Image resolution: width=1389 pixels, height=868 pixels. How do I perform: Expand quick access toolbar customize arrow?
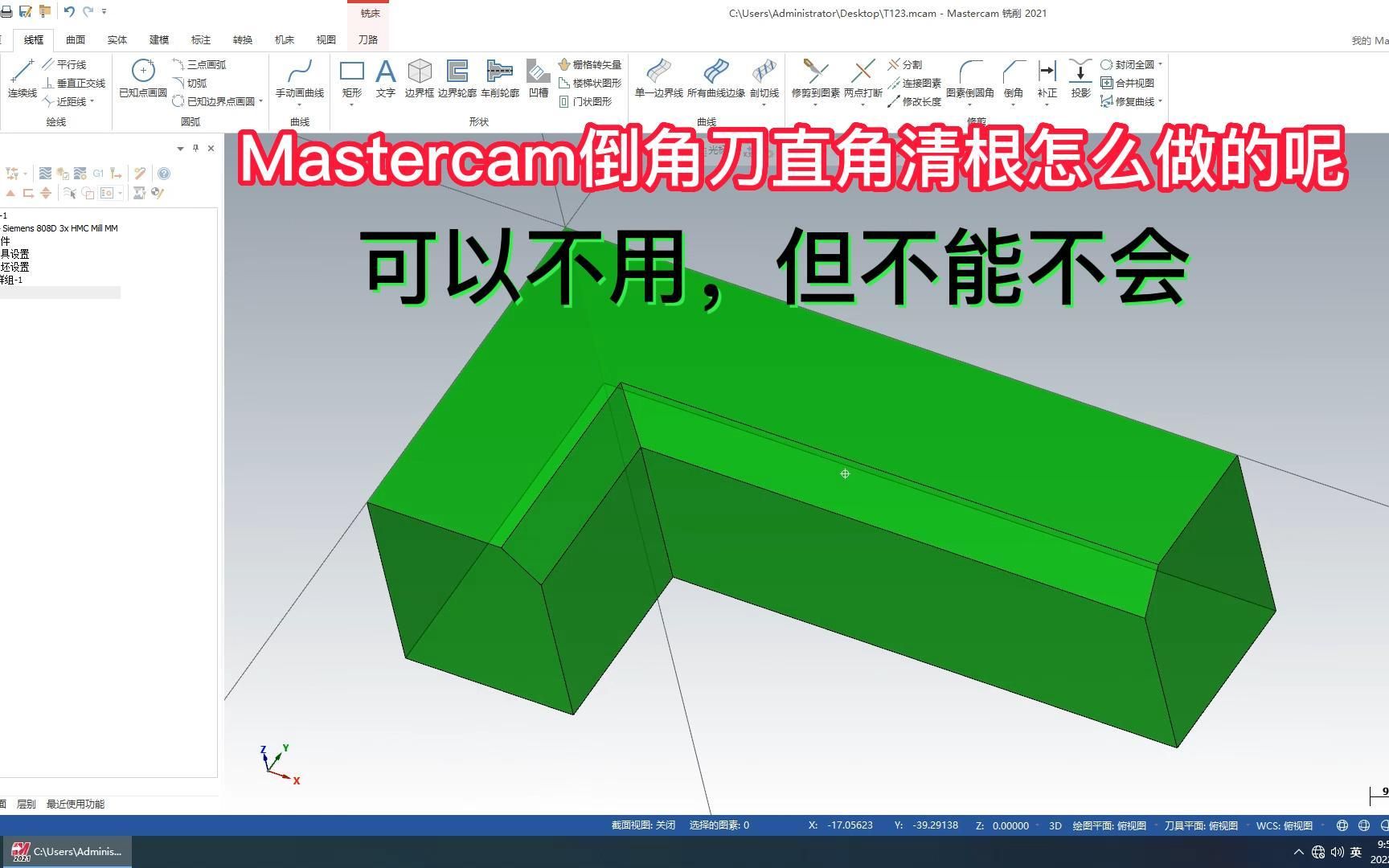click(x=104, y=11)
